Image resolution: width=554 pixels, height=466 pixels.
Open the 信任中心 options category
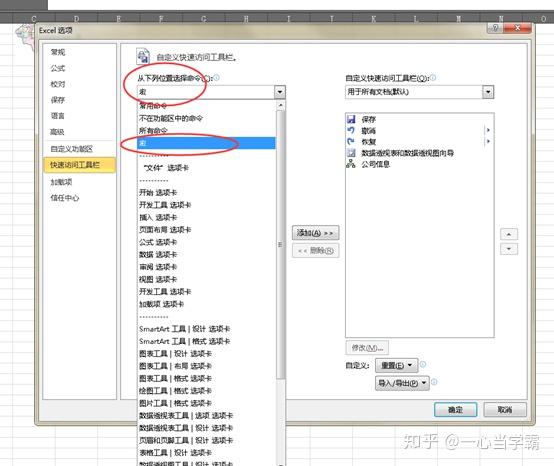pos(65,198)
